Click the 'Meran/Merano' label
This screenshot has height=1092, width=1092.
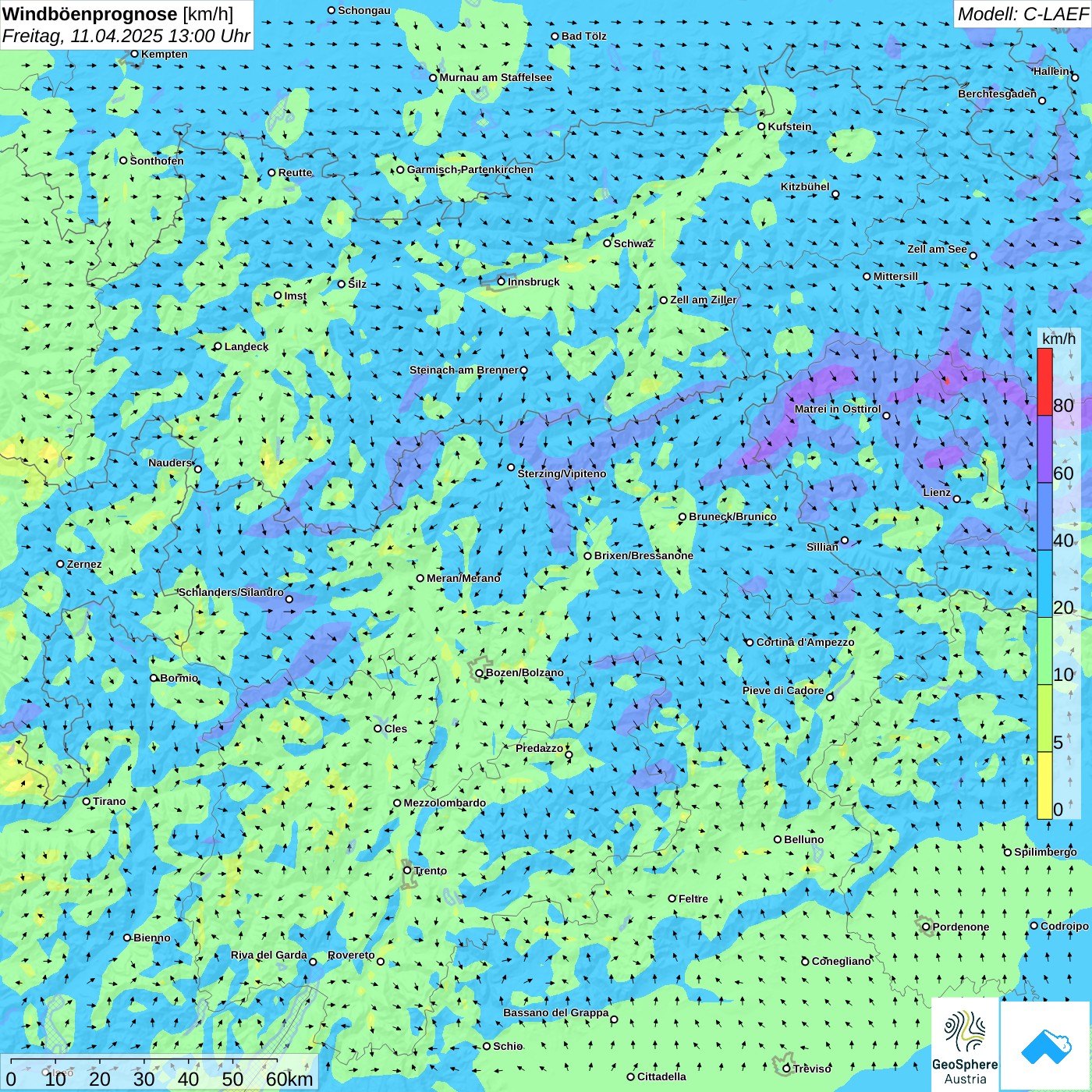(464, 578)
